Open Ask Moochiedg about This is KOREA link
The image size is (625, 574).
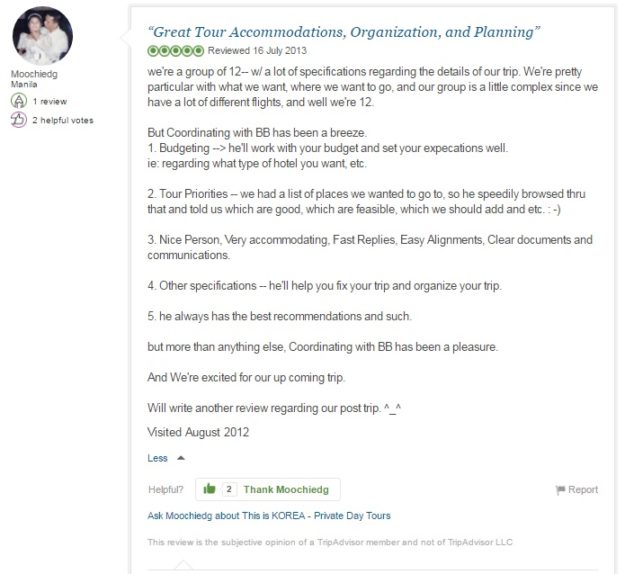pos(269,515)
